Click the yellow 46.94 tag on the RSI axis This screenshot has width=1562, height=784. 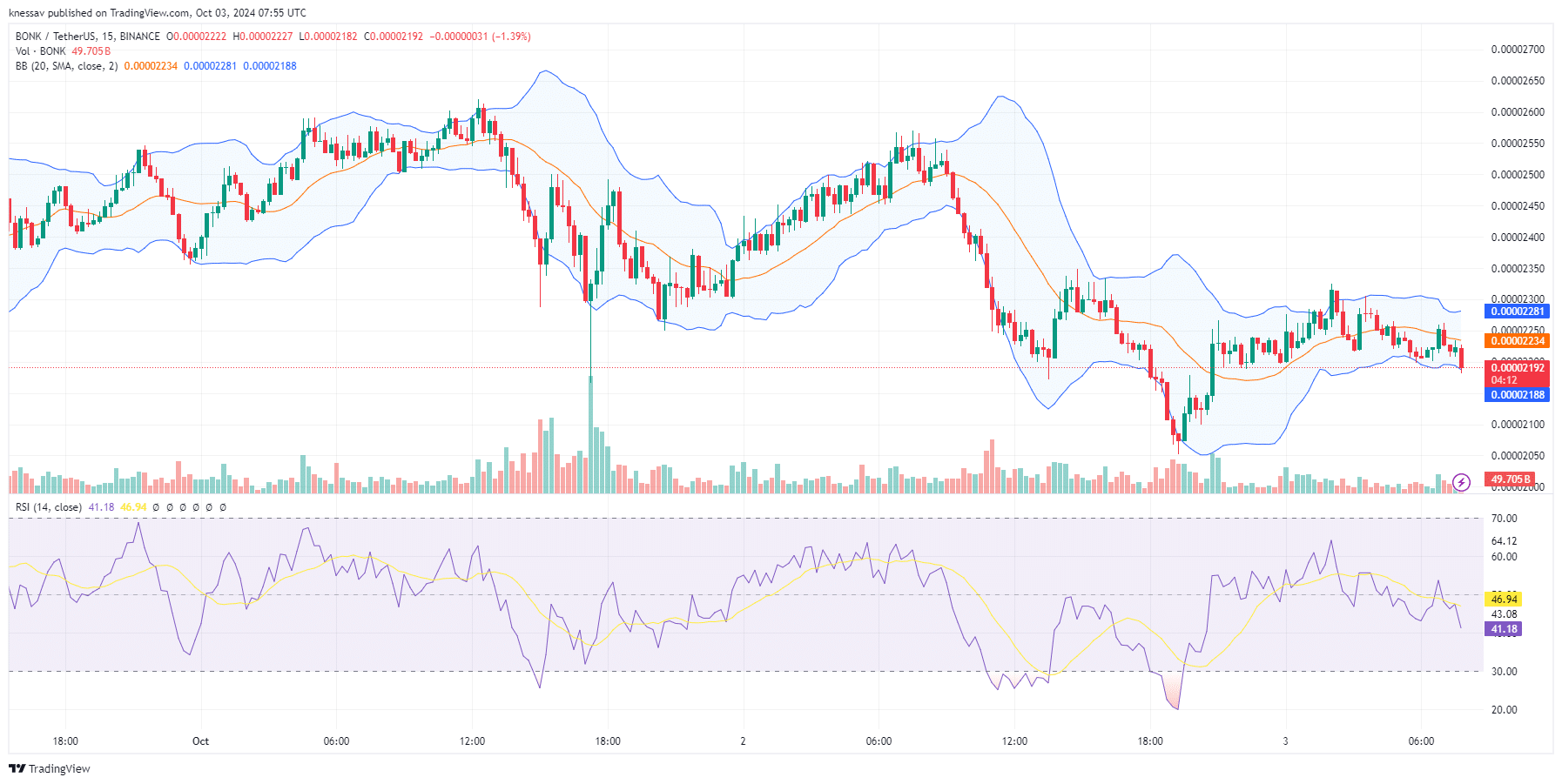click(x=1504, y=600)
